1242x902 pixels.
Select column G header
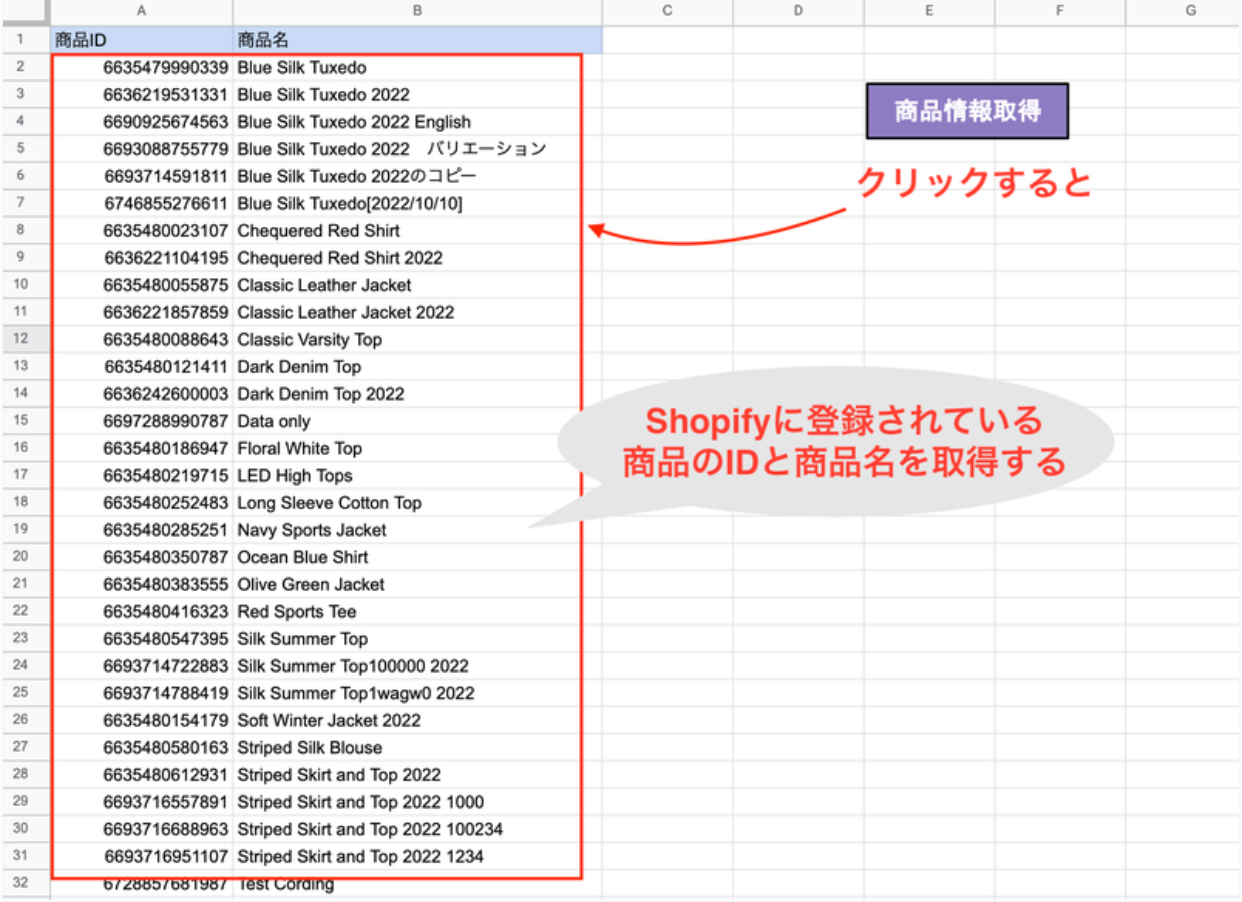coord(1183,11)
